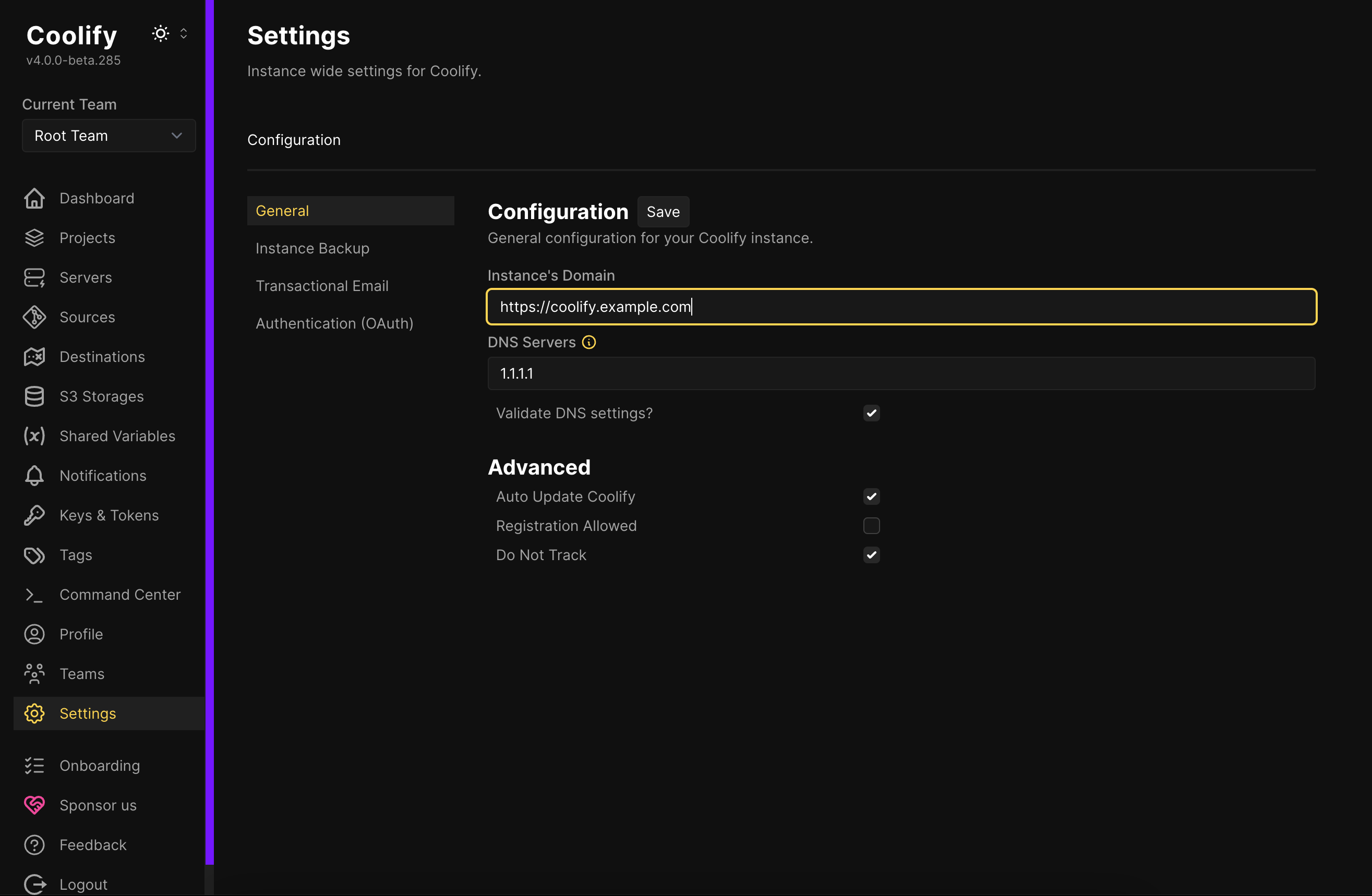This screenshot has width=1372, height=896.
Task: Uncheck Validate DNS settings checkbox
Action: [x=871, y=413]
